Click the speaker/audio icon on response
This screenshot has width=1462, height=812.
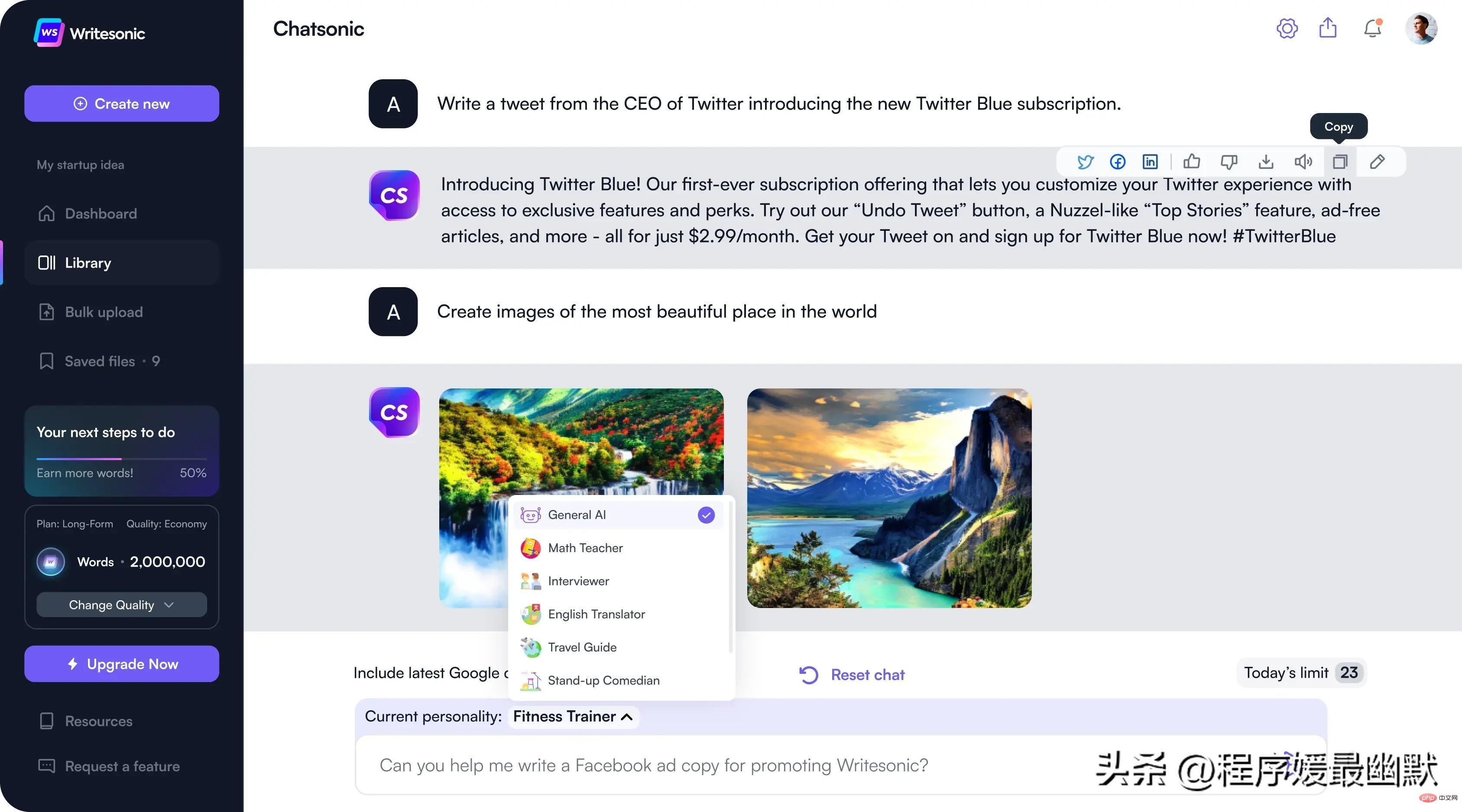pyautogui.click(x=1302, y=161)
